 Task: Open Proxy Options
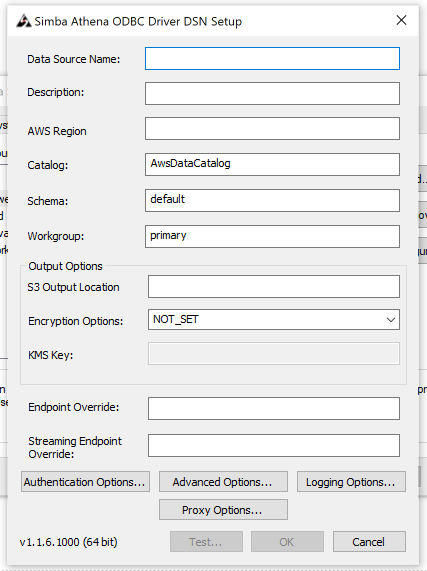click(223, 510)
